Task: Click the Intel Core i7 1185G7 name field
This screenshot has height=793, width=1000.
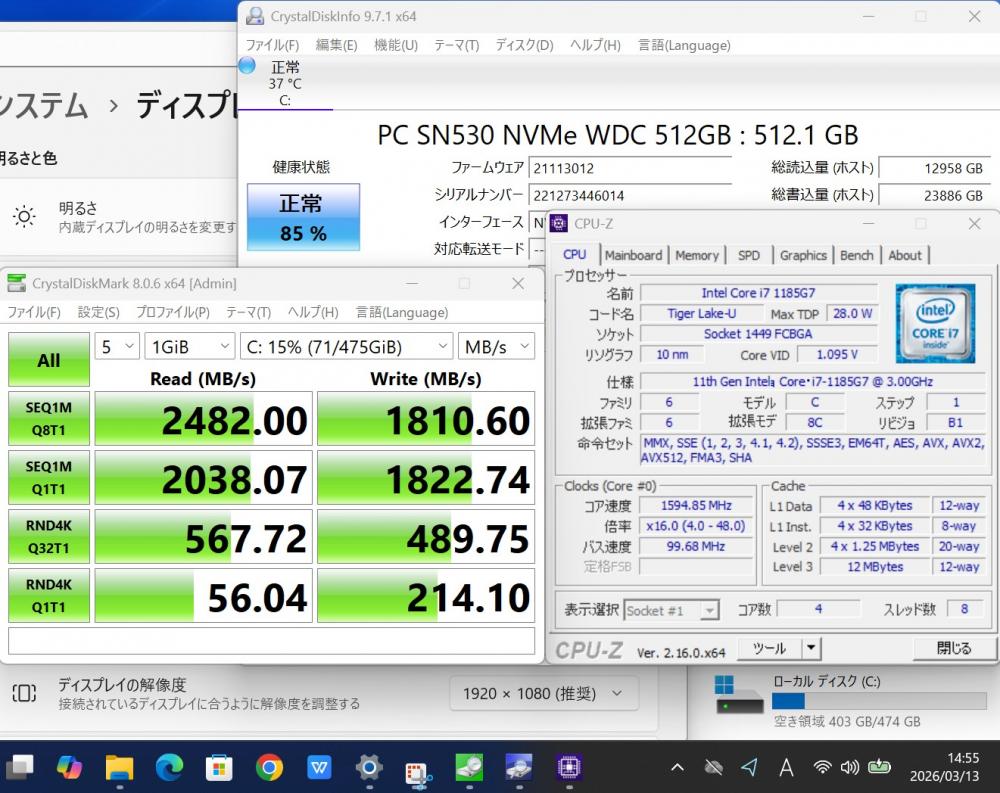Action: click(x=758, y=293)
